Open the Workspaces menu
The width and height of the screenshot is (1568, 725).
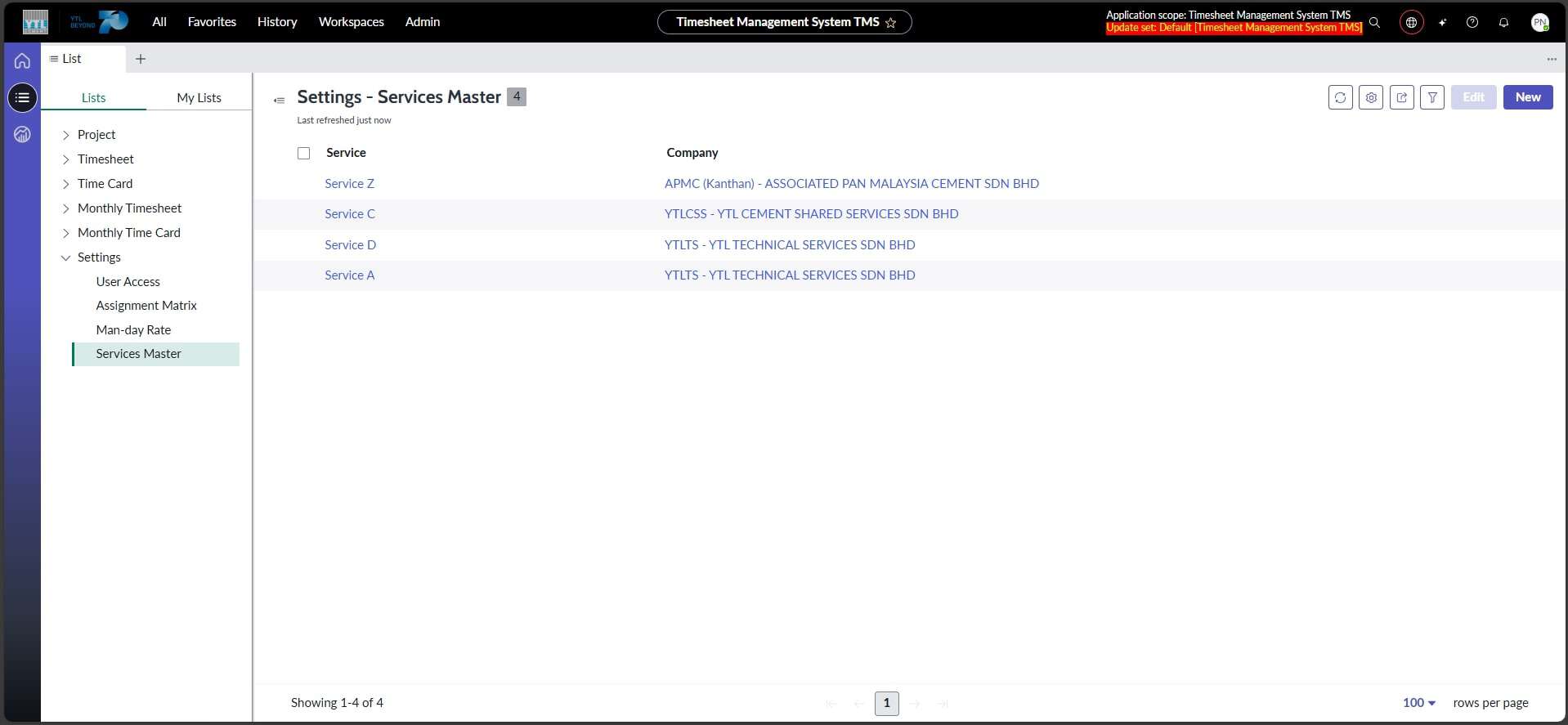[351, 22]
